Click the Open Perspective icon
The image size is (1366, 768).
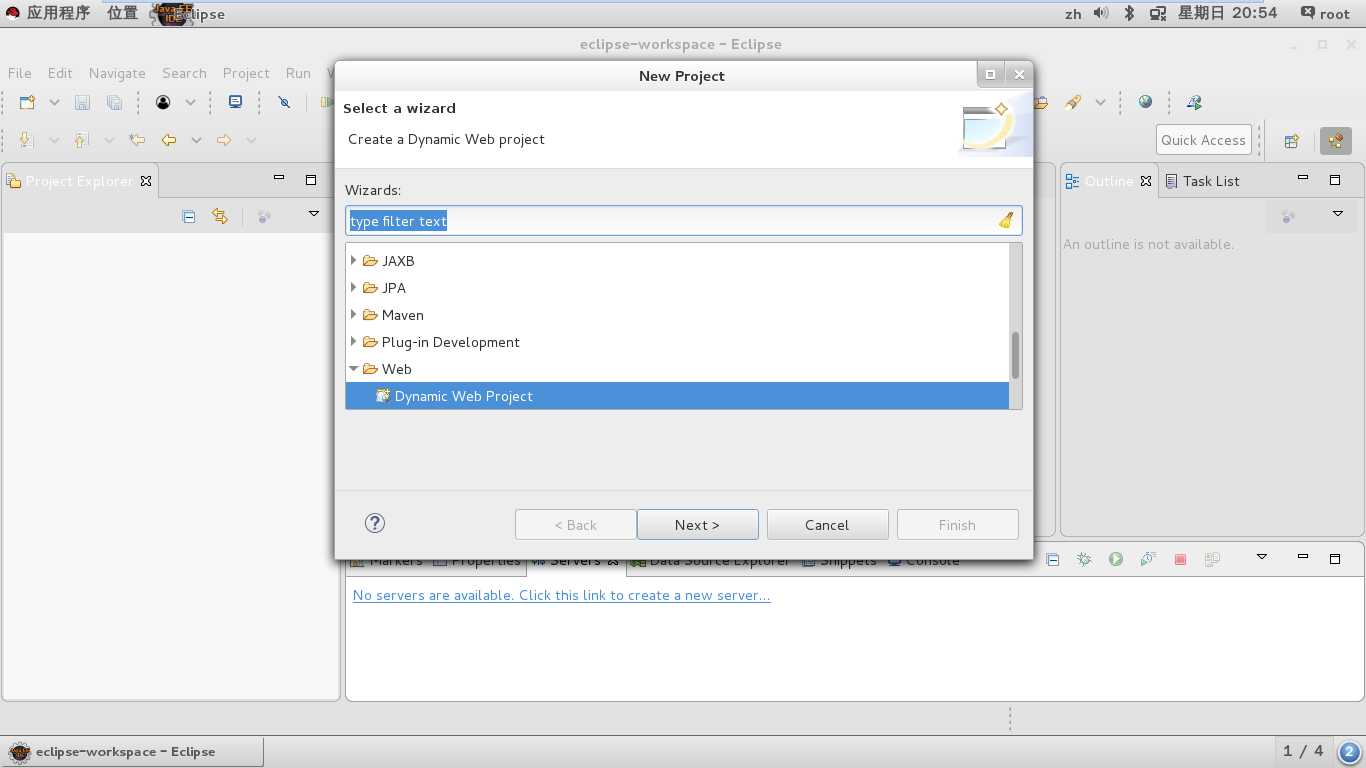click(x=1291, y=141)
